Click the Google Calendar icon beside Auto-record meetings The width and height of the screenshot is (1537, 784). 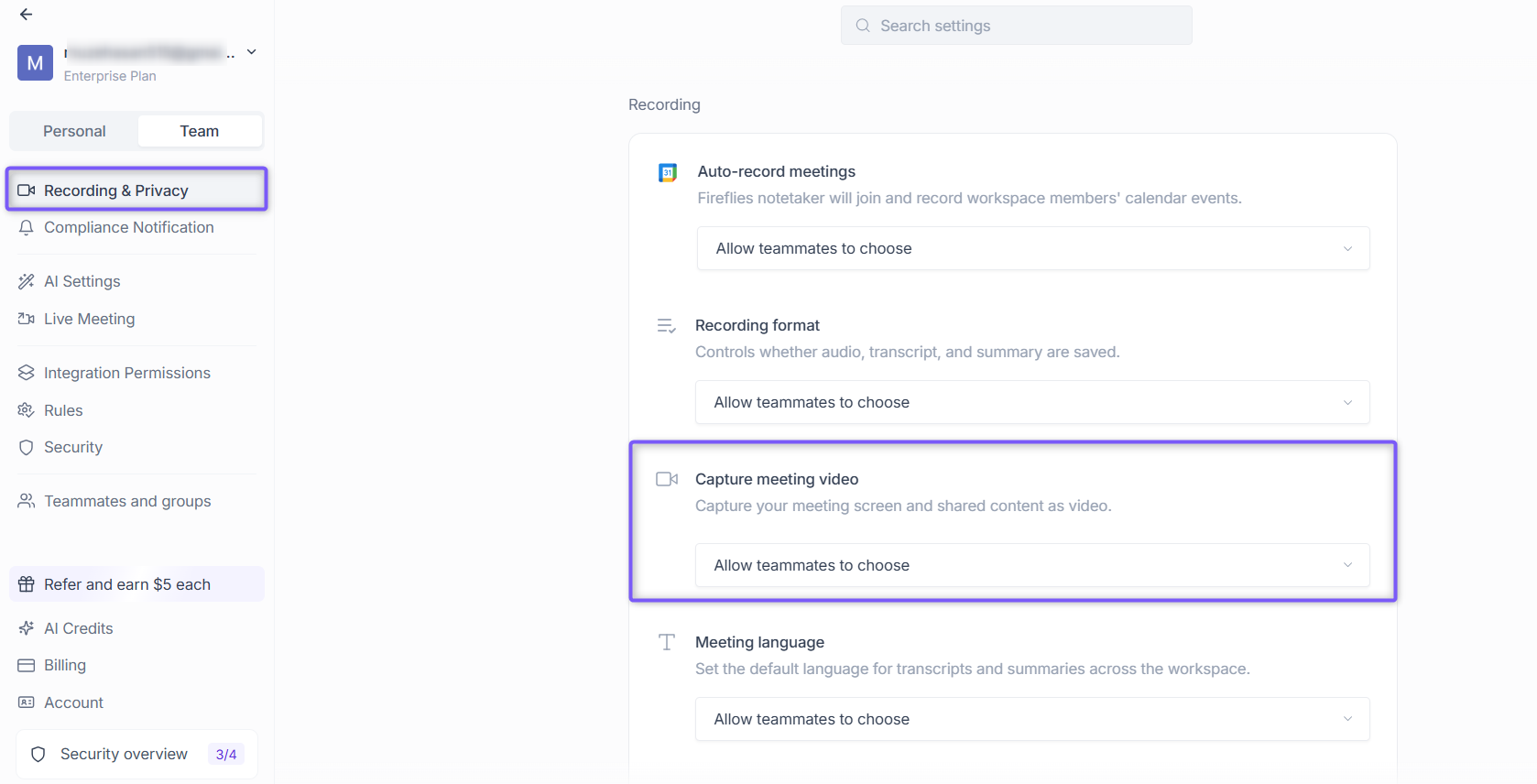pyautogui.click(x=668, y=172)
